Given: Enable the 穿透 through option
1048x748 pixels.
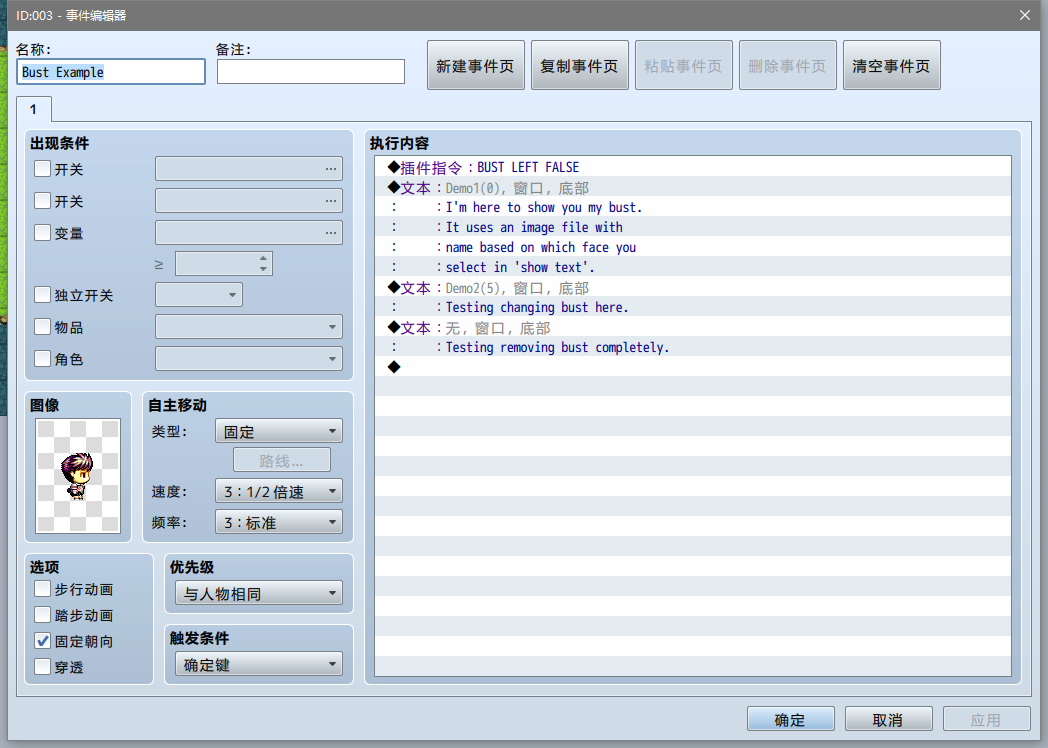Looking at the screenshot, I should click(x=42, y=666).
